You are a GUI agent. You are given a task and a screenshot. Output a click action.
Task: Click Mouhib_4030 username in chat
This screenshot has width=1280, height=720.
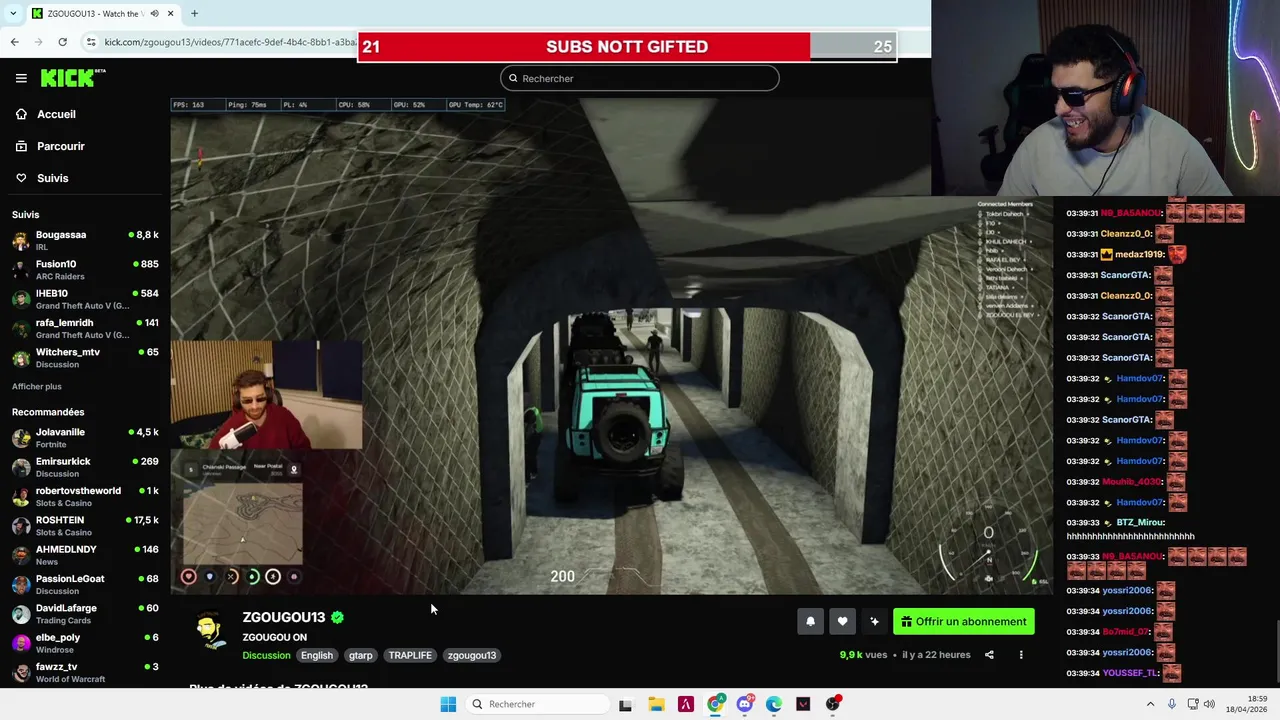(1132, 481)
